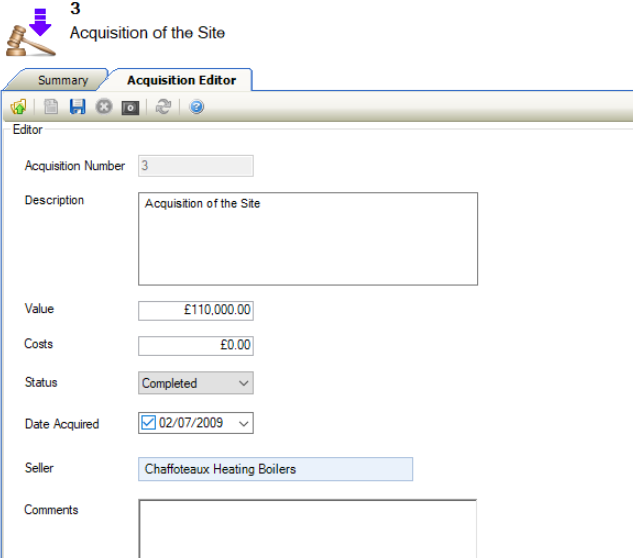The height and width of the screenshot is (558, 633).
Task: Click the Acquisition Number field
Action: 195,166
